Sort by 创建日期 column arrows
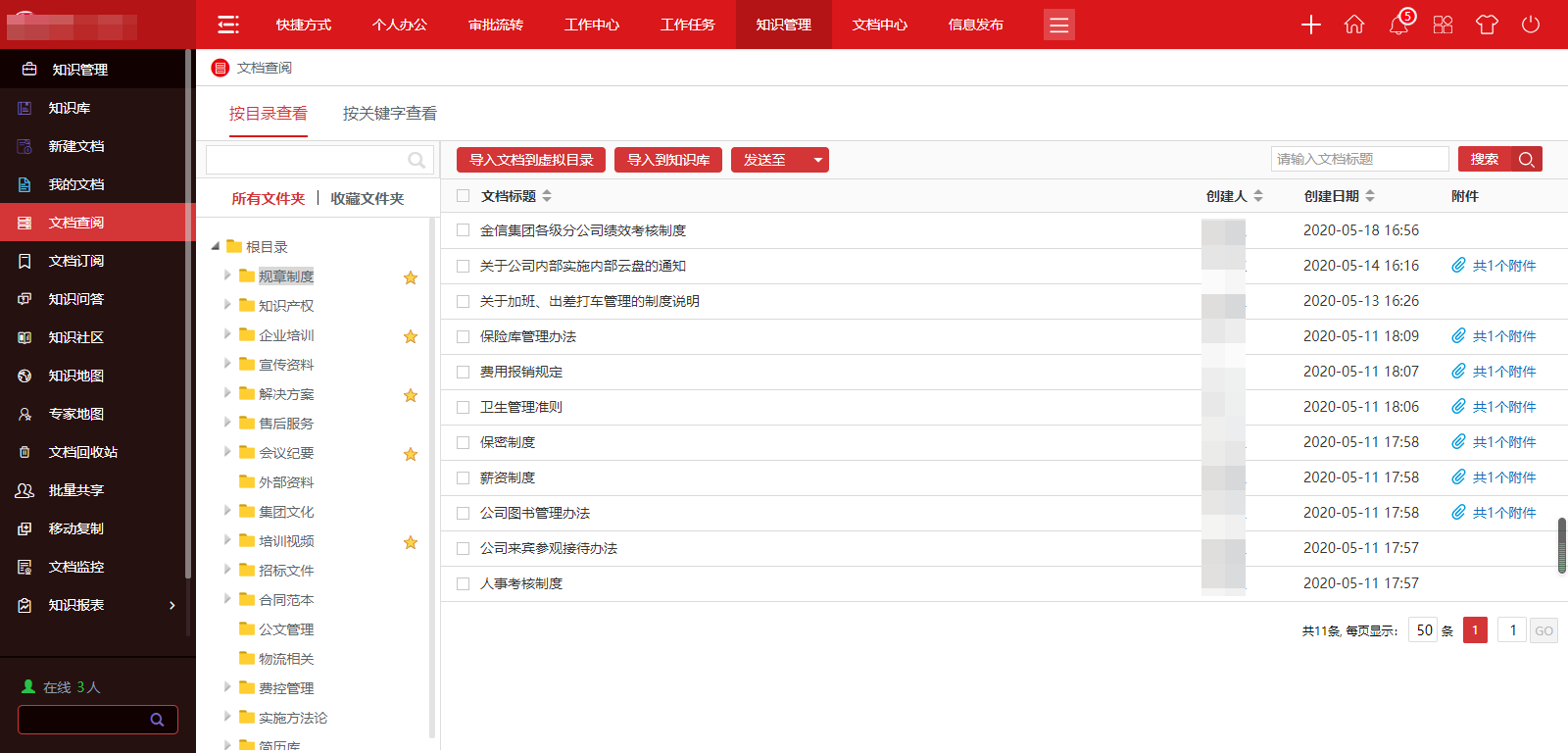 tap(1370, 196)
